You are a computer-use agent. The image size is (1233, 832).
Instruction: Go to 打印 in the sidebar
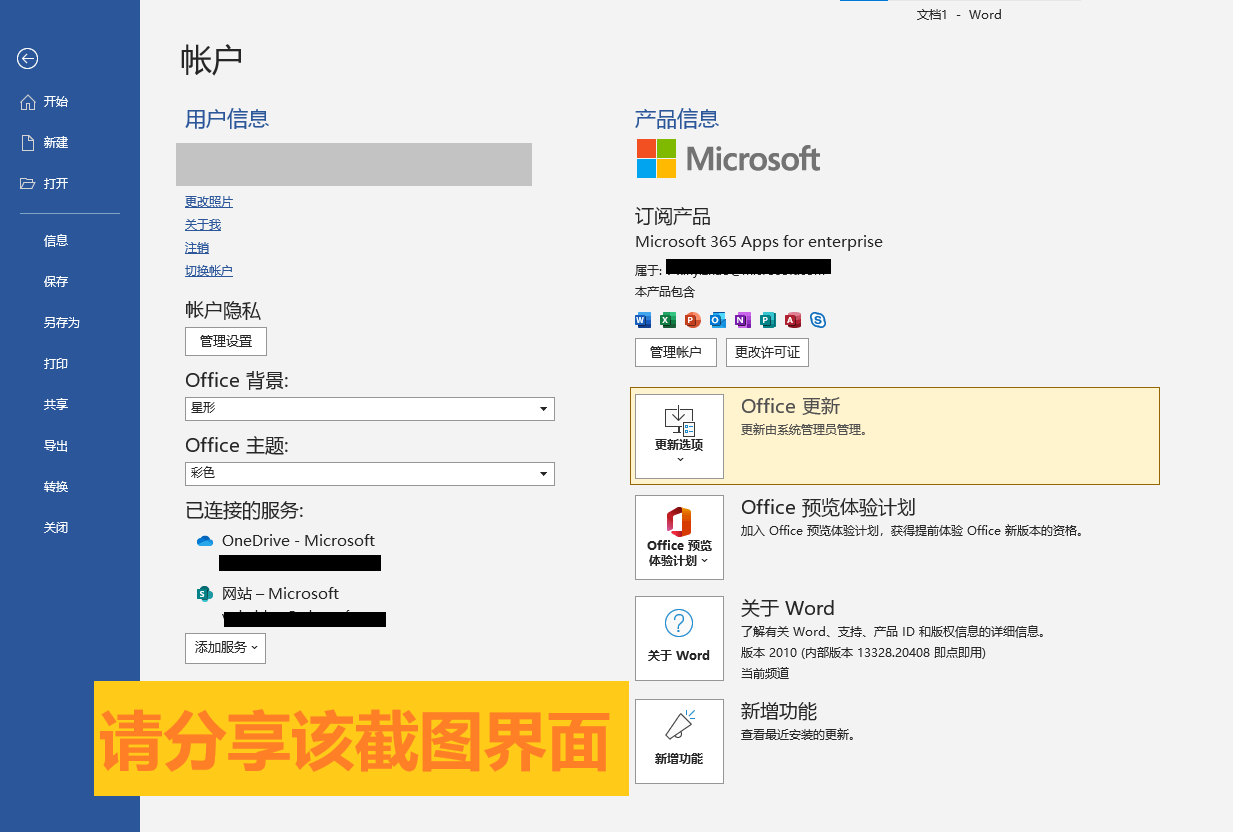pos(56,364)
